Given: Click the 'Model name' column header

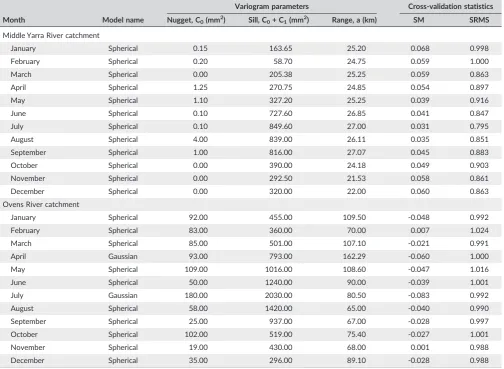Looking at the screenshot, I should 123,20.
